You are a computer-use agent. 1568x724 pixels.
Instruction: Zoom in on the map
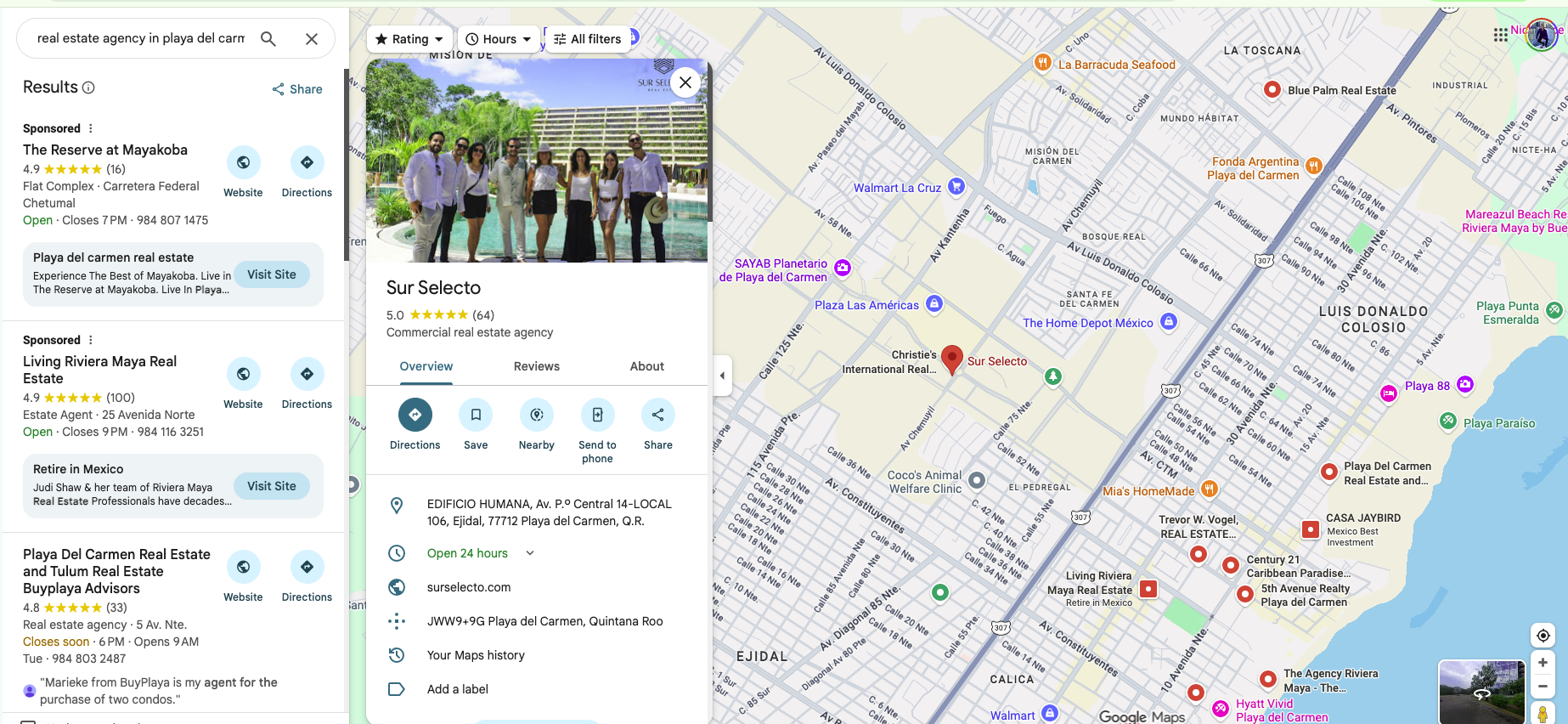1543,663
